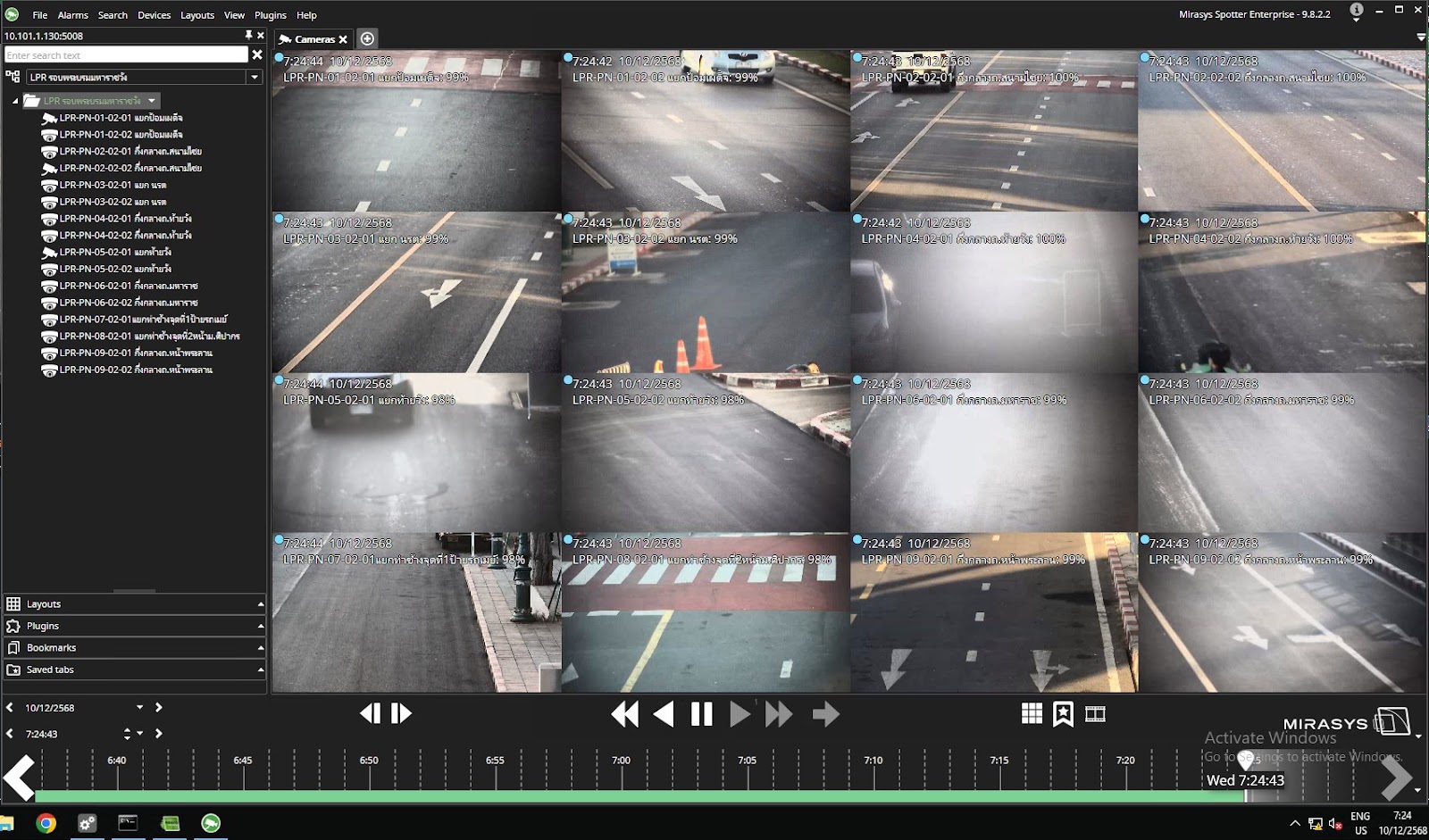Clear the device search field
This screenshot has height=840, width=1429.
(257, 55)
